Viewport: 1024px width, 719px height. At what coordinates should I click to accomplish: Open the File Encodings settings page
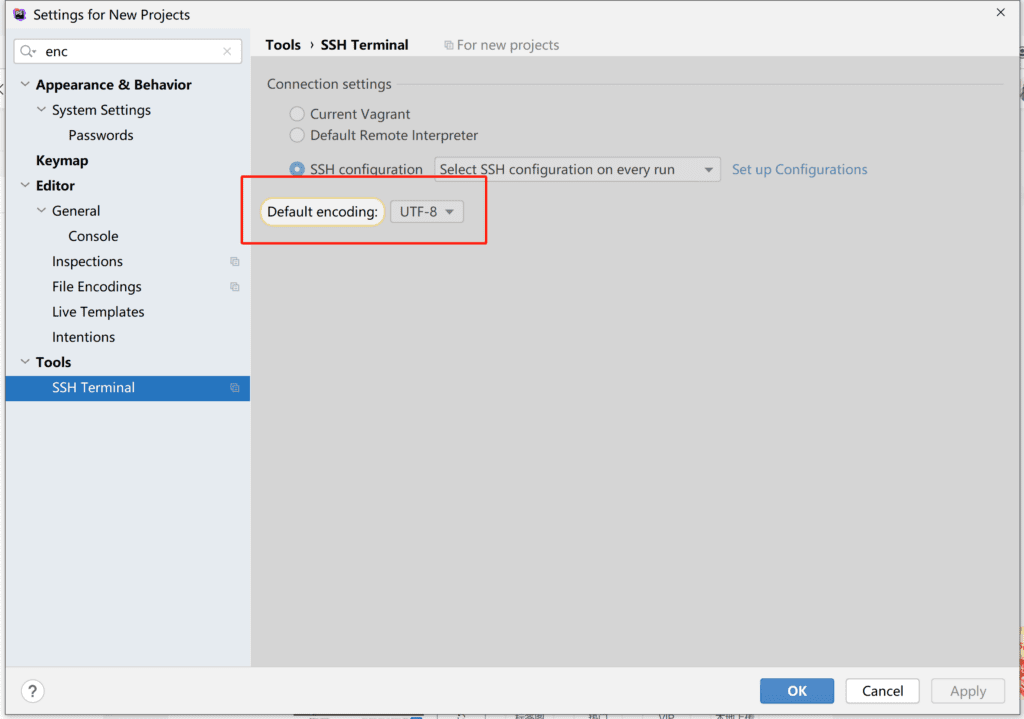97,287
